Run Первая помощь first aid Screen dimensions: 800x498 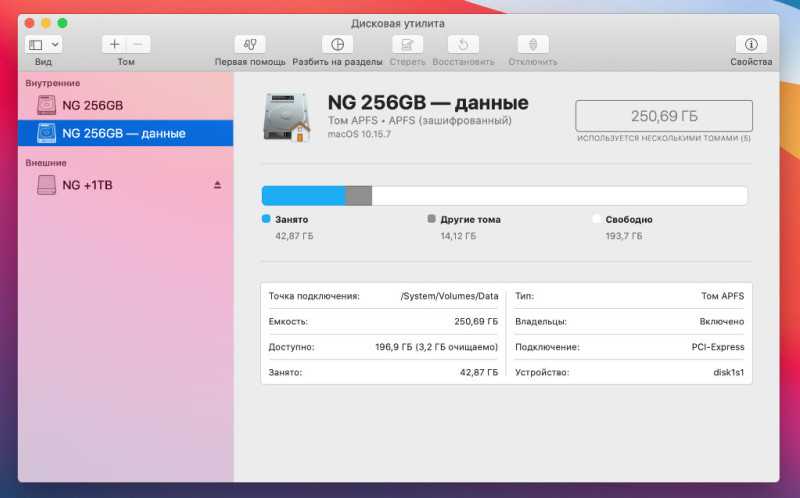250,44
